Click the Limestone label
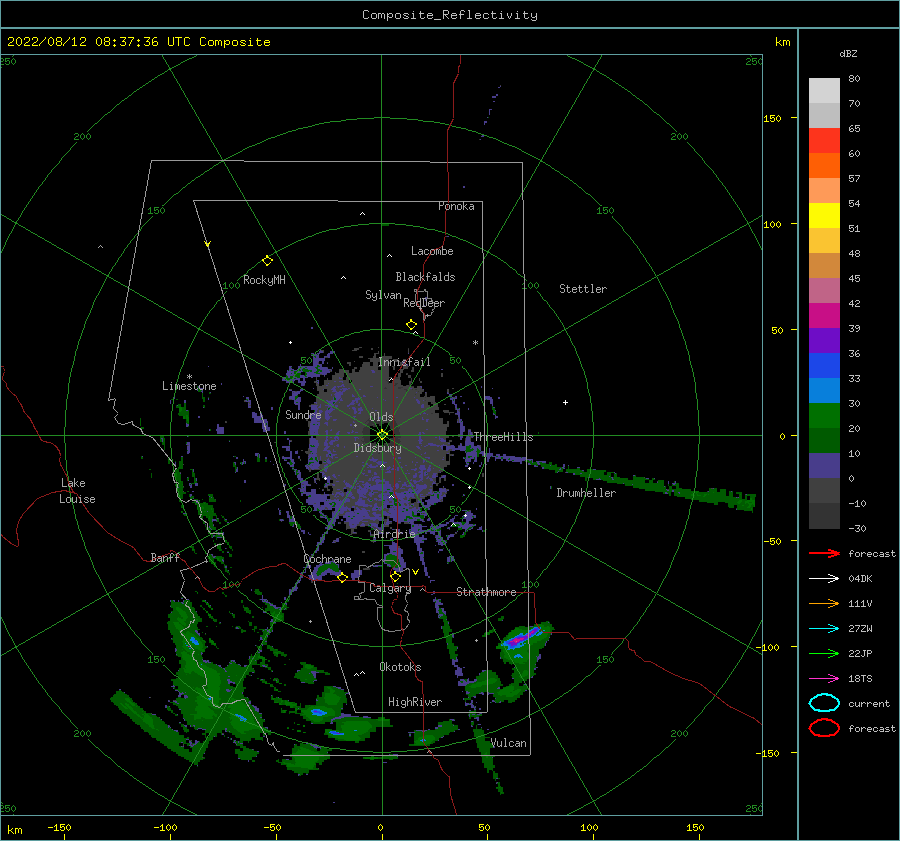The width and height of the screenshot is (900, 841). 189,386
